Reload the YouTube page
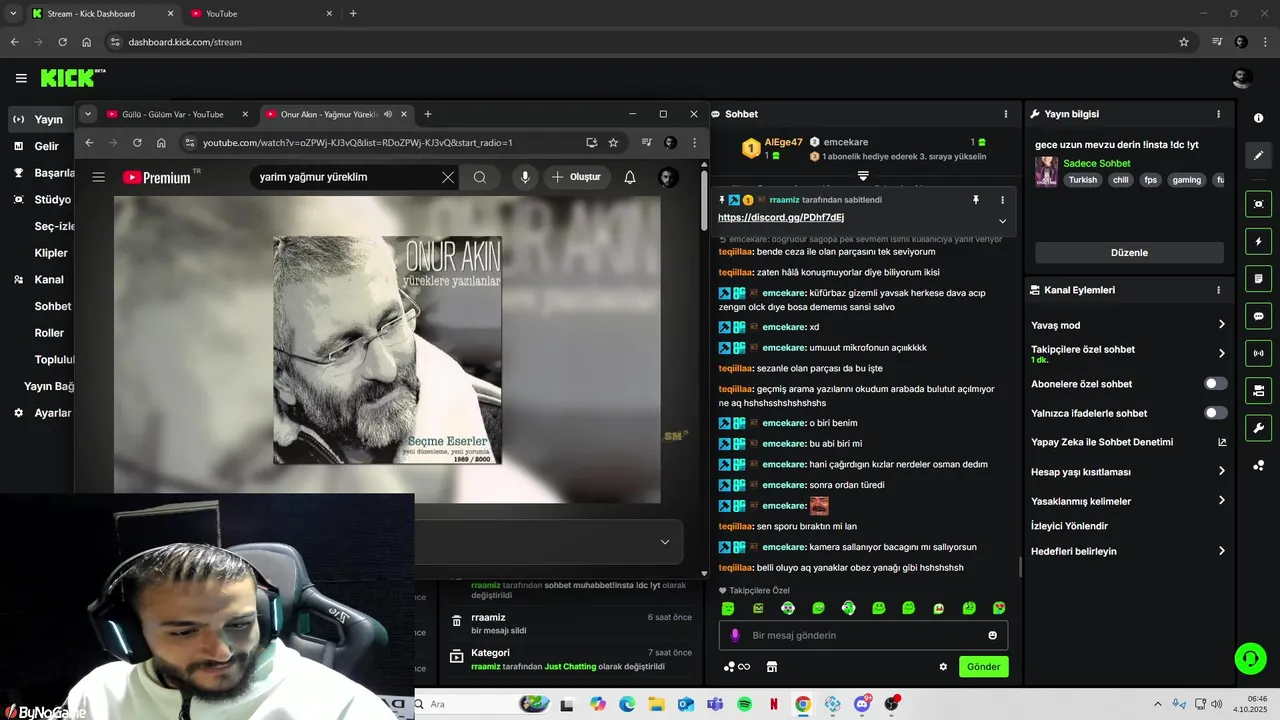Image resolution: width=1280 pixels, height=720 pixels. 137,142
